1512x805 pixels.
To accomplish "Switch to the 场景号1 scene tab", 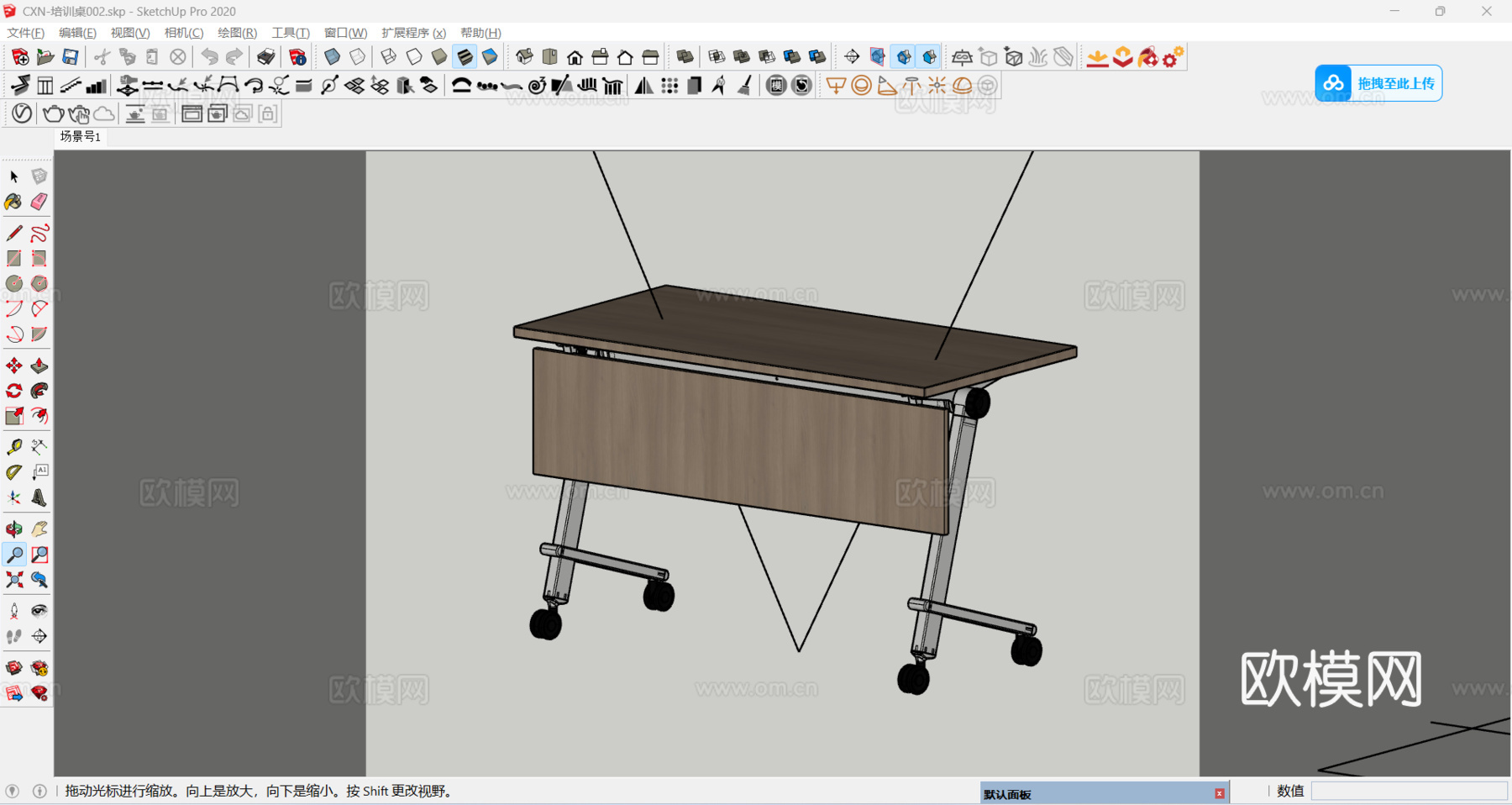I will point(81,136).
